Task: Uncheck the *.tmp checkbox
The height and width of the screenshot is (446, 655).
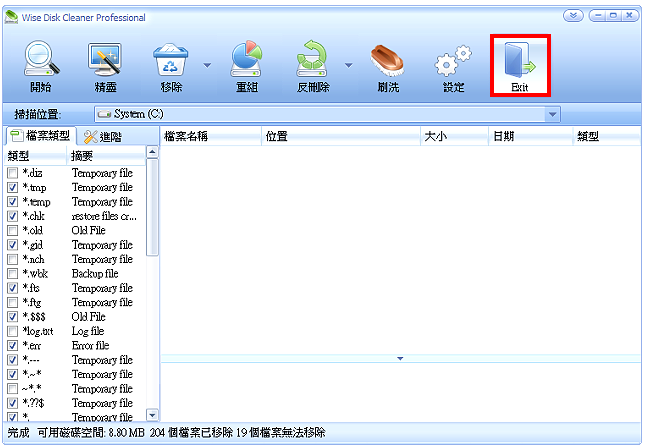Action: click(x=13, y=187)
